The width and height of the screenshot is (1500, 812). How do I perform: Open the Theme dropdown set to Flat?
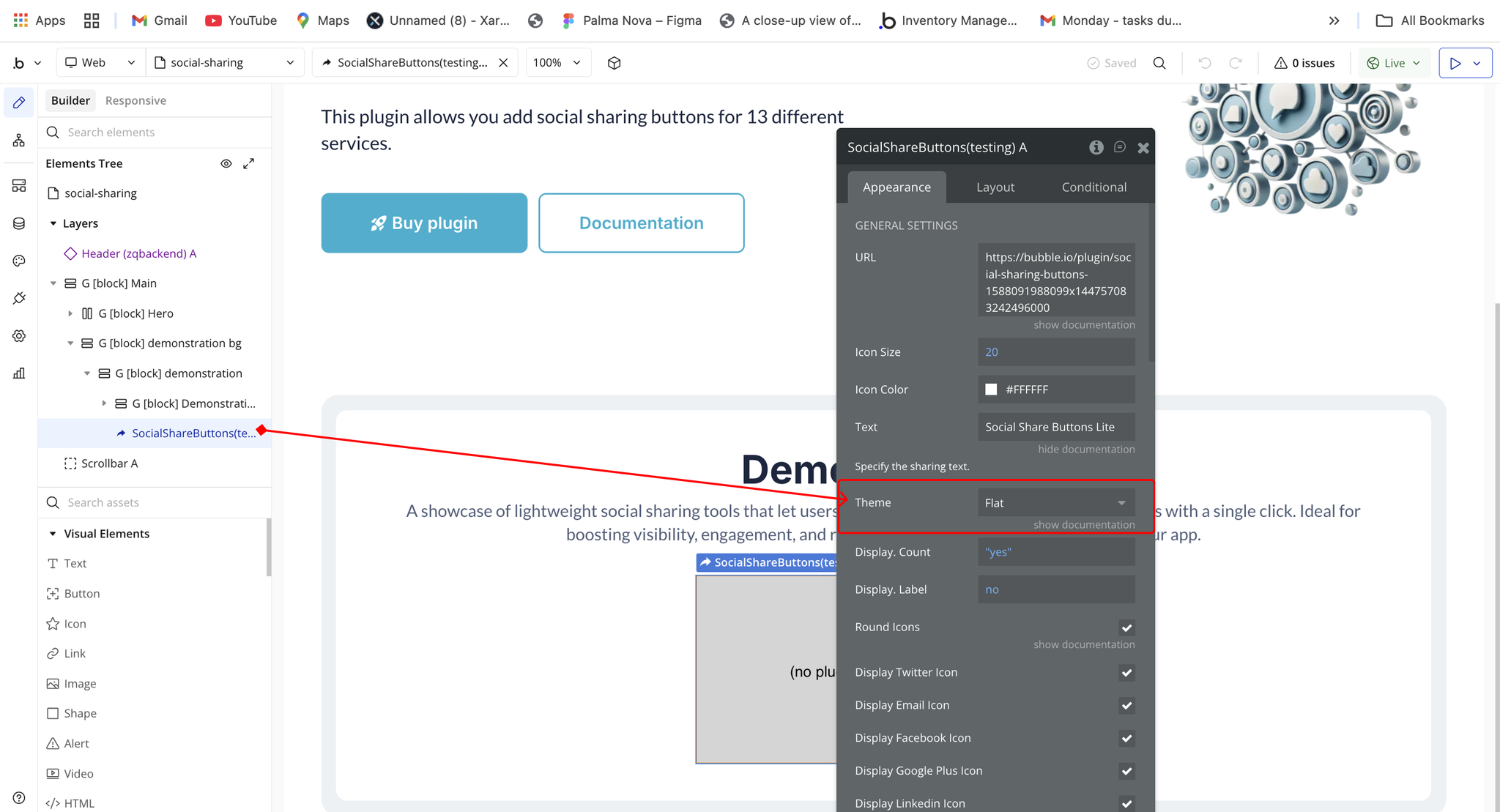pos(1055,503)
